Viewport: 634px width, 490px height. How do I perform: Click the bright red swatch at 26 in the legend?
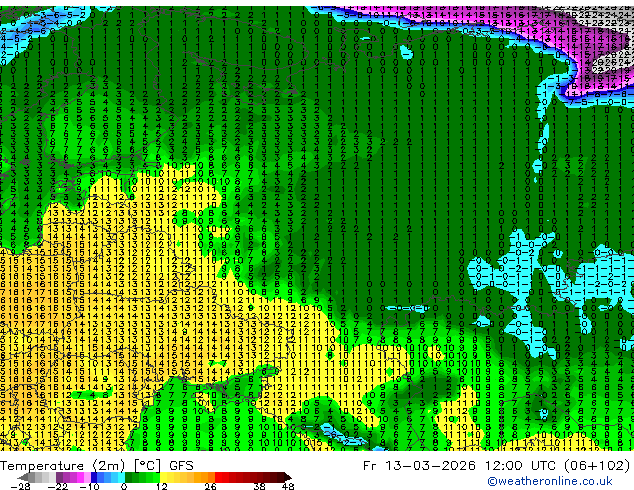pyautogui.click(x=218, y=477)
